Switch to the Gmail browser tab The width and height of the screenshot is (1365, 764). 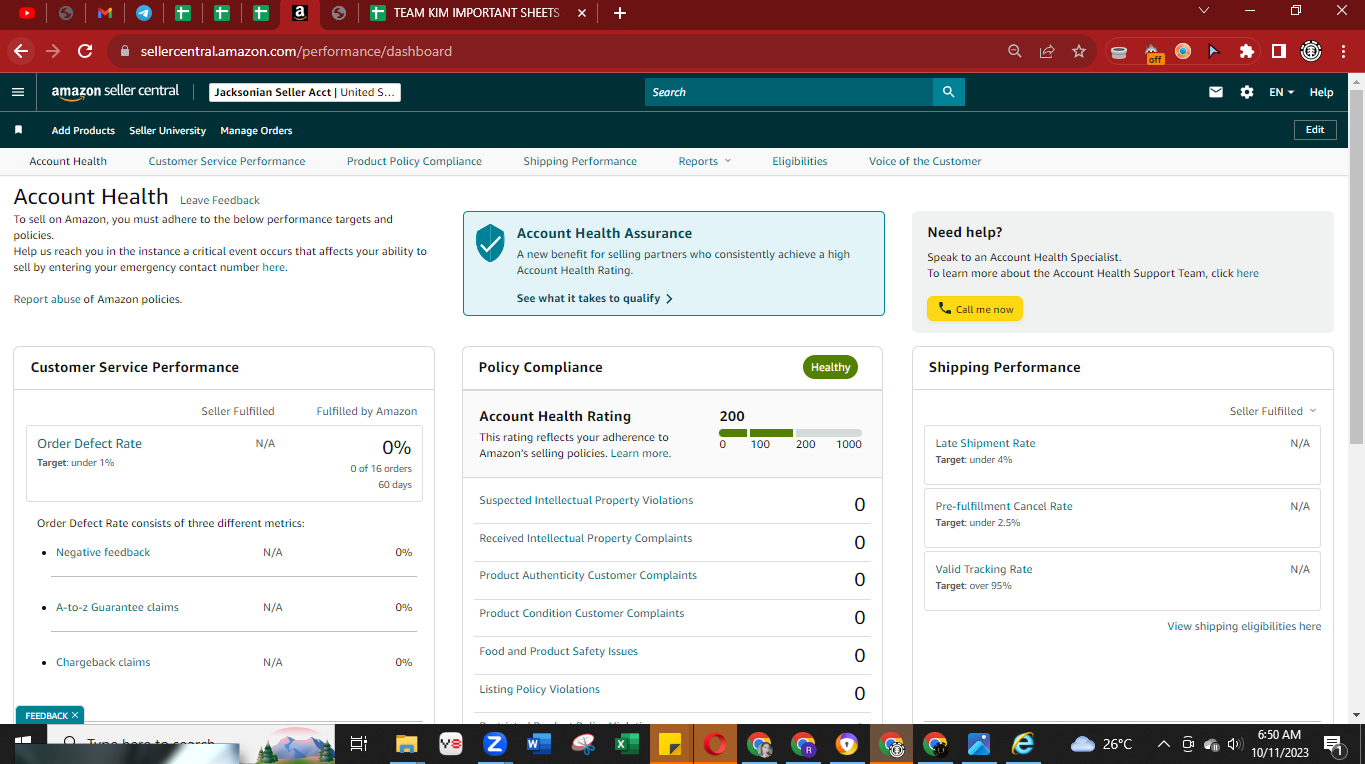pos(105,13)
